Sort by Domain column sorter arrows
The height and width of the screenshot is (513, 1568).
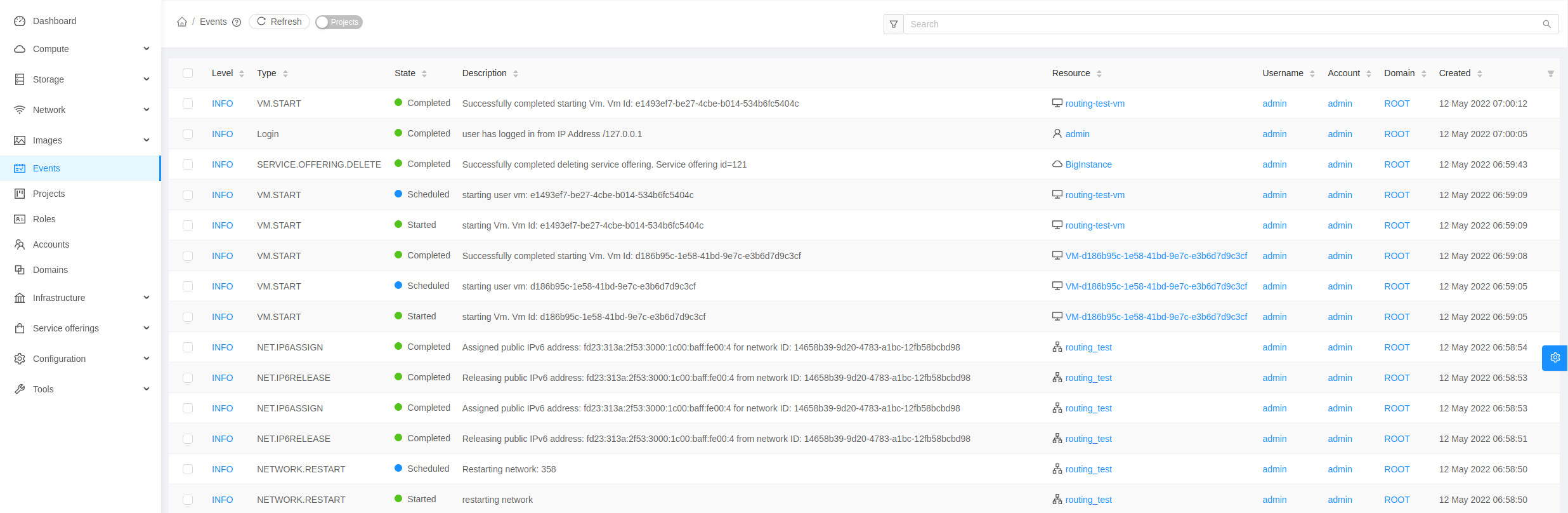[x=1424, y=74]
